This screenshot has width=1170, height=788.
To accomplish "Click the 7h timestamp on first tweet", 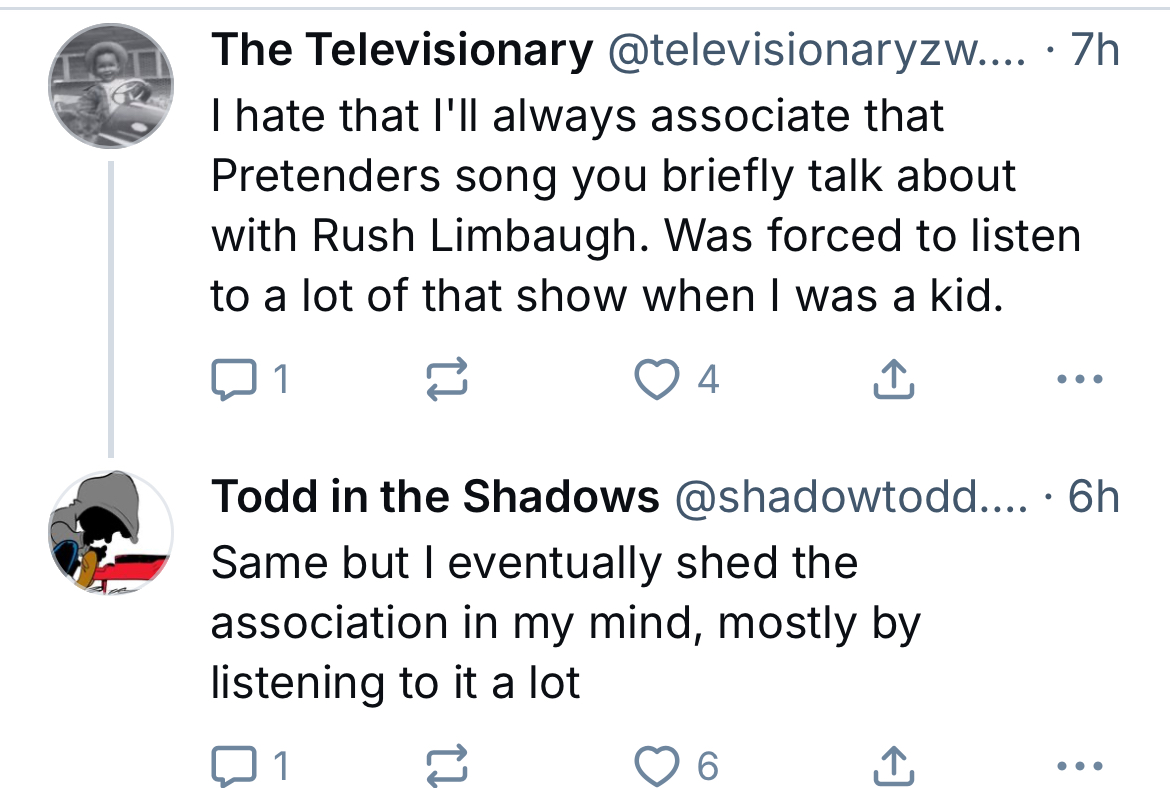I will 1095,50.
